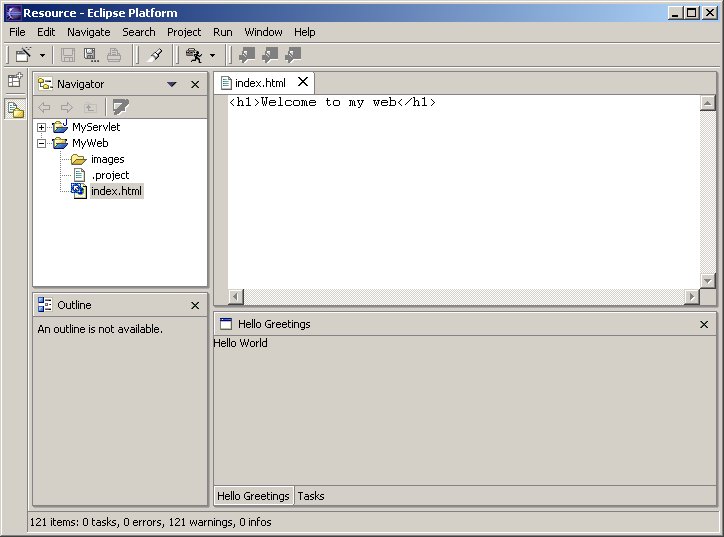Click the Open a Perspective icon
724x537 pixels.
point(15,82)
